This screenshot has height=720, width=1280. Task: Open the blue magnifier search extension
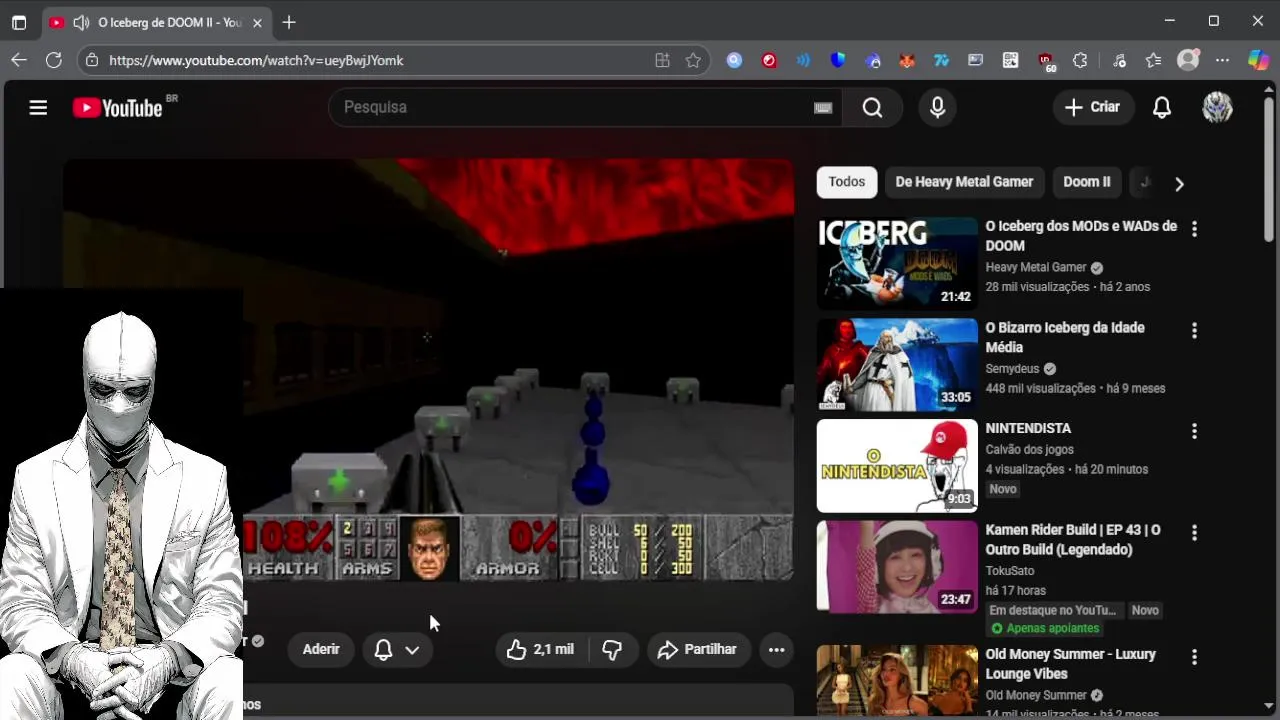(x=734, y=60)
